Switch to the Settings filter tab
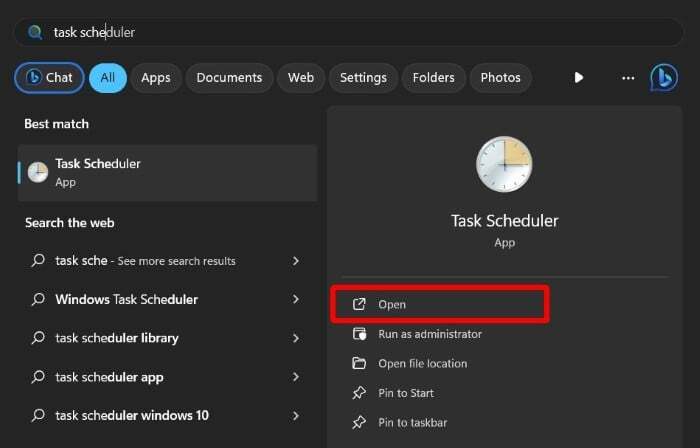Viewport: 700px width, 448px height. click(x=363, y=78)
